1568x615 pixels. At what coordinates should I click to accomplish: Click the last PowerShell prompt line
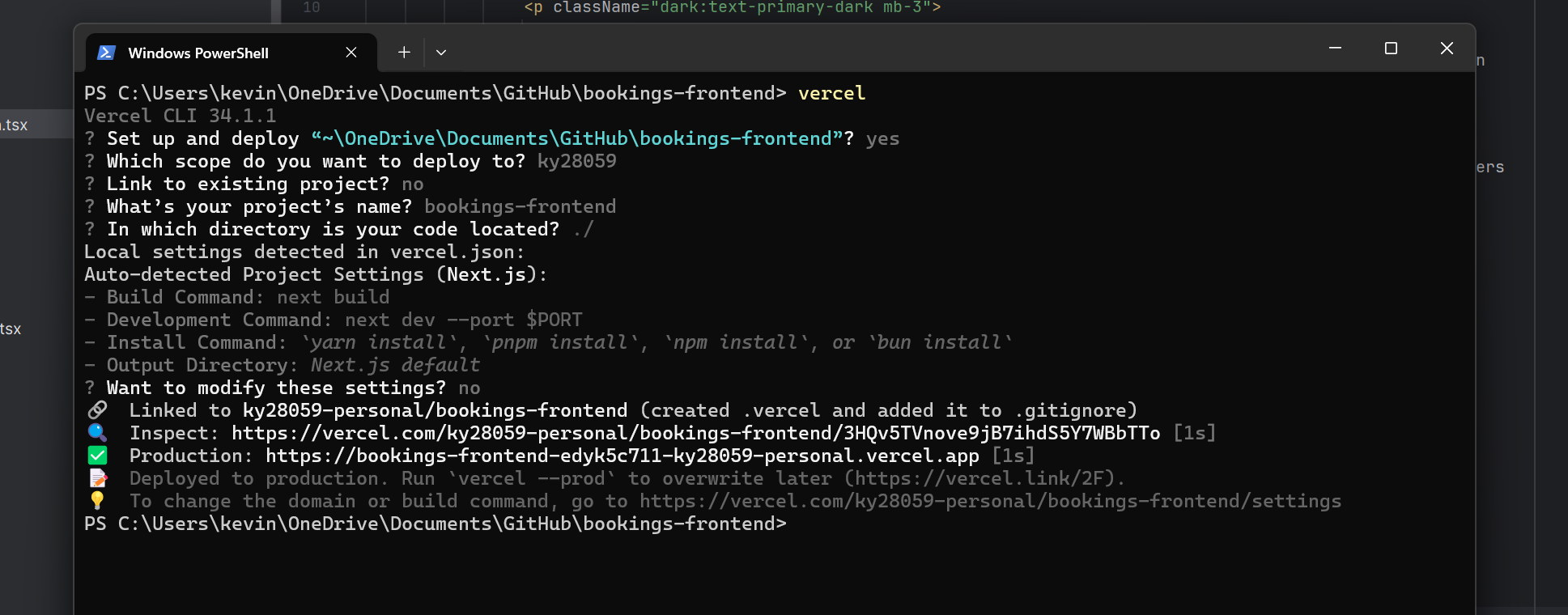[x=436, y=524]
